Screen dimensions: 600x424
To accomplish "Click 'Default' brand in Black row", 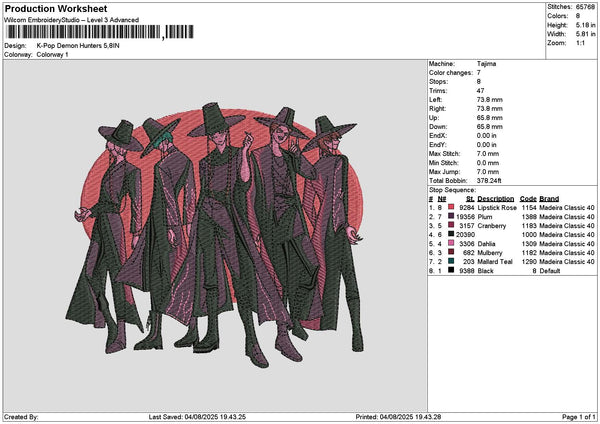I will point(550,271).
